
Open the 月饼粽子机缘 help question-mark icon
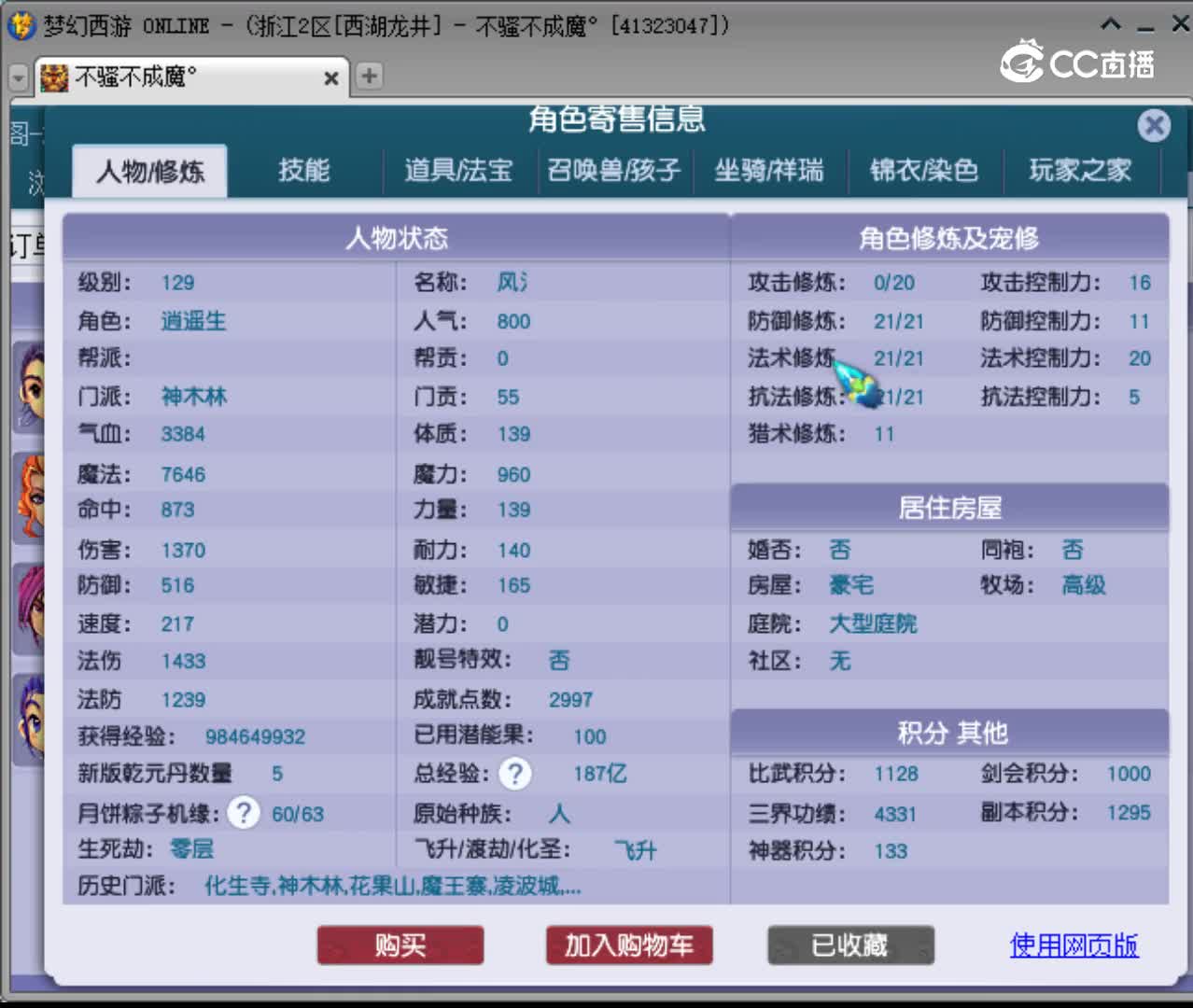coord(245,813)
